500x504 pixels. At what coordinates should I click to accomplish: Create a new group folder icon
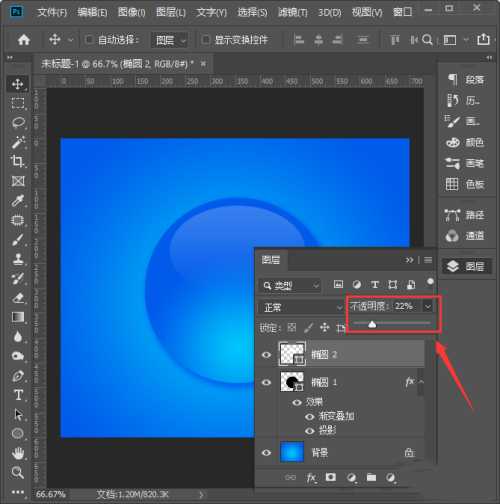[371, 477]
